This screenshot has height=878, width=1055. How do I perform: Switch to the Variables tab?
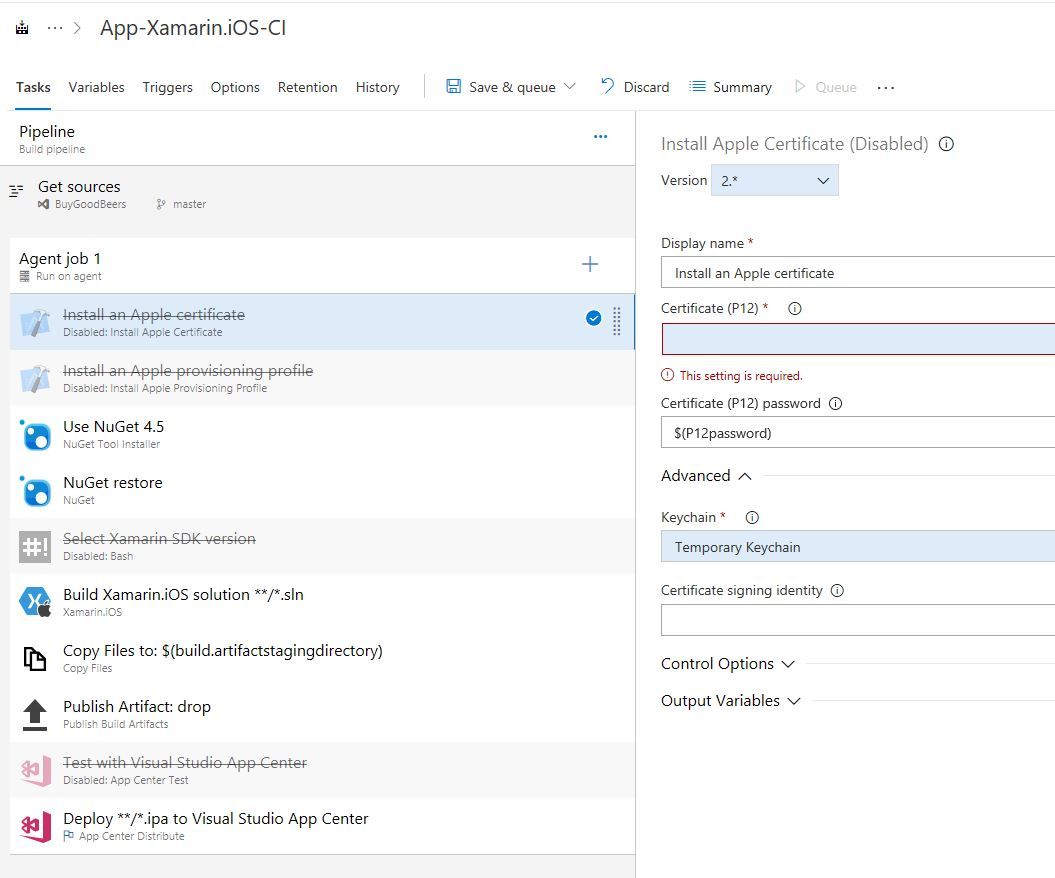96,87
